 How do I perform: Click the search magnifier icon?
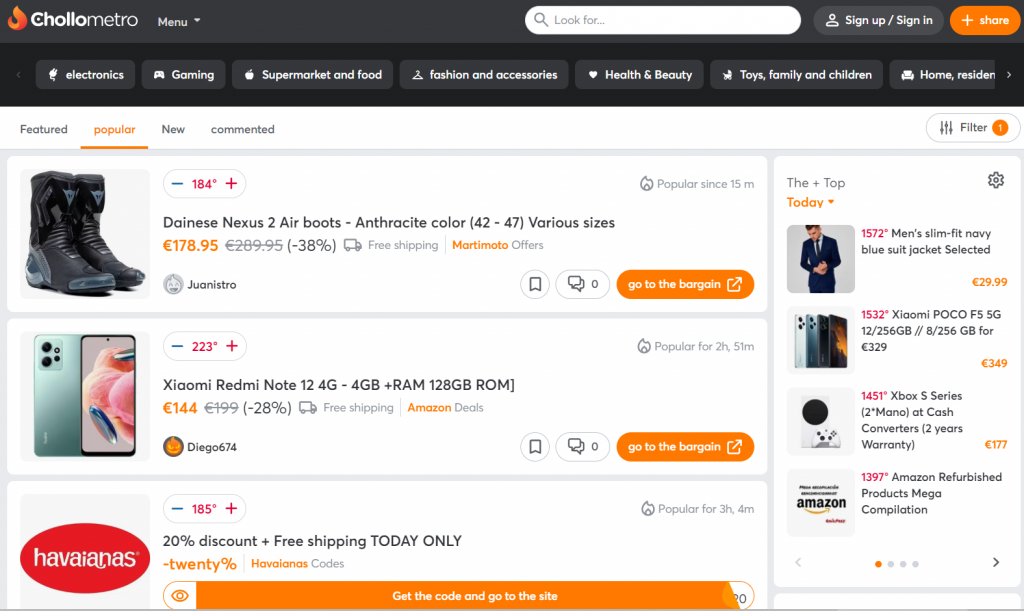(x=541, y=20)
